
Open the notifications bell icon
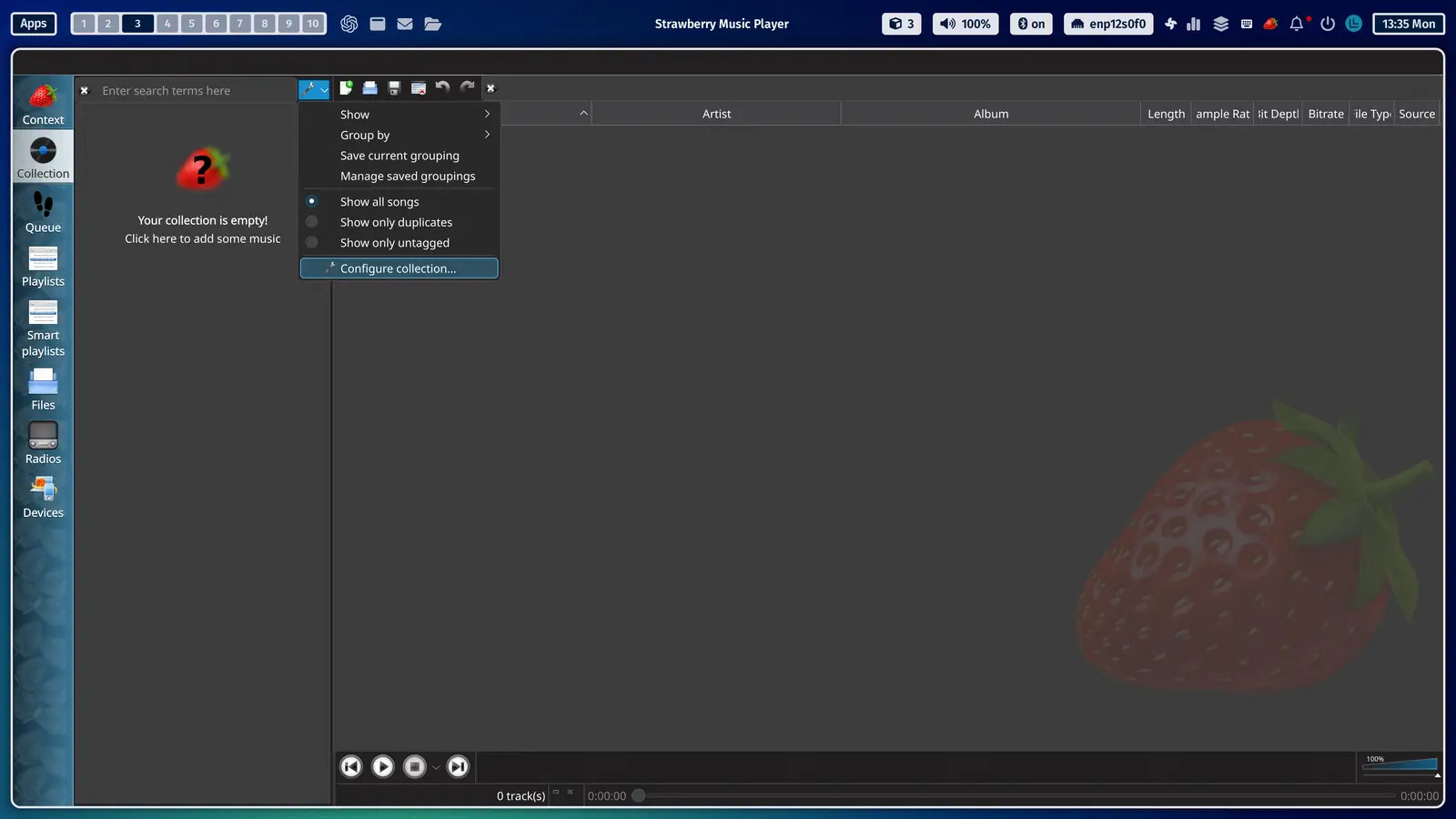click(x=1297, y=24)
